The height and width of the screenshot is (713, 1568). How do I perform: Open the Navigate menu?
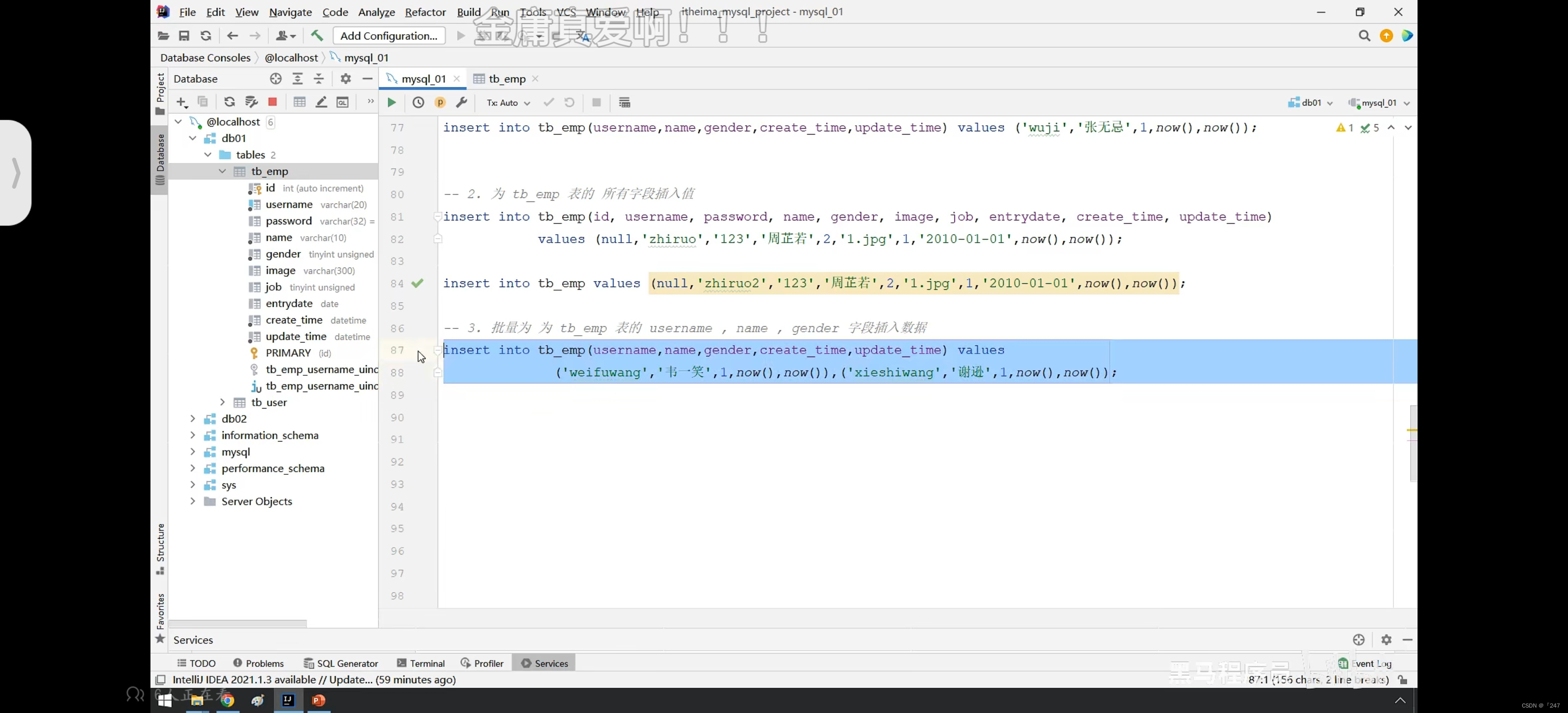[x=291, y=11]
